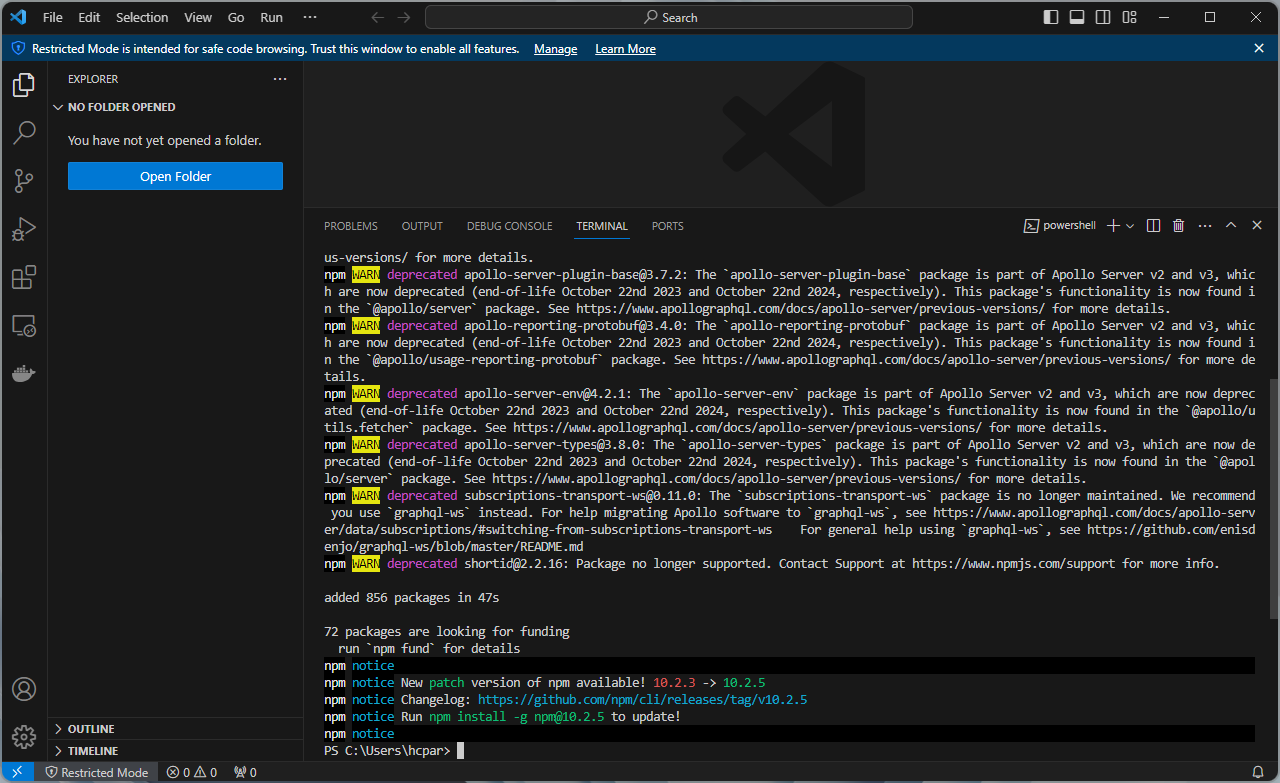Screen dimensions: 1280x783
Task: Split the terminal panel
Action: pyautogui.click(x=1153, y=226)
